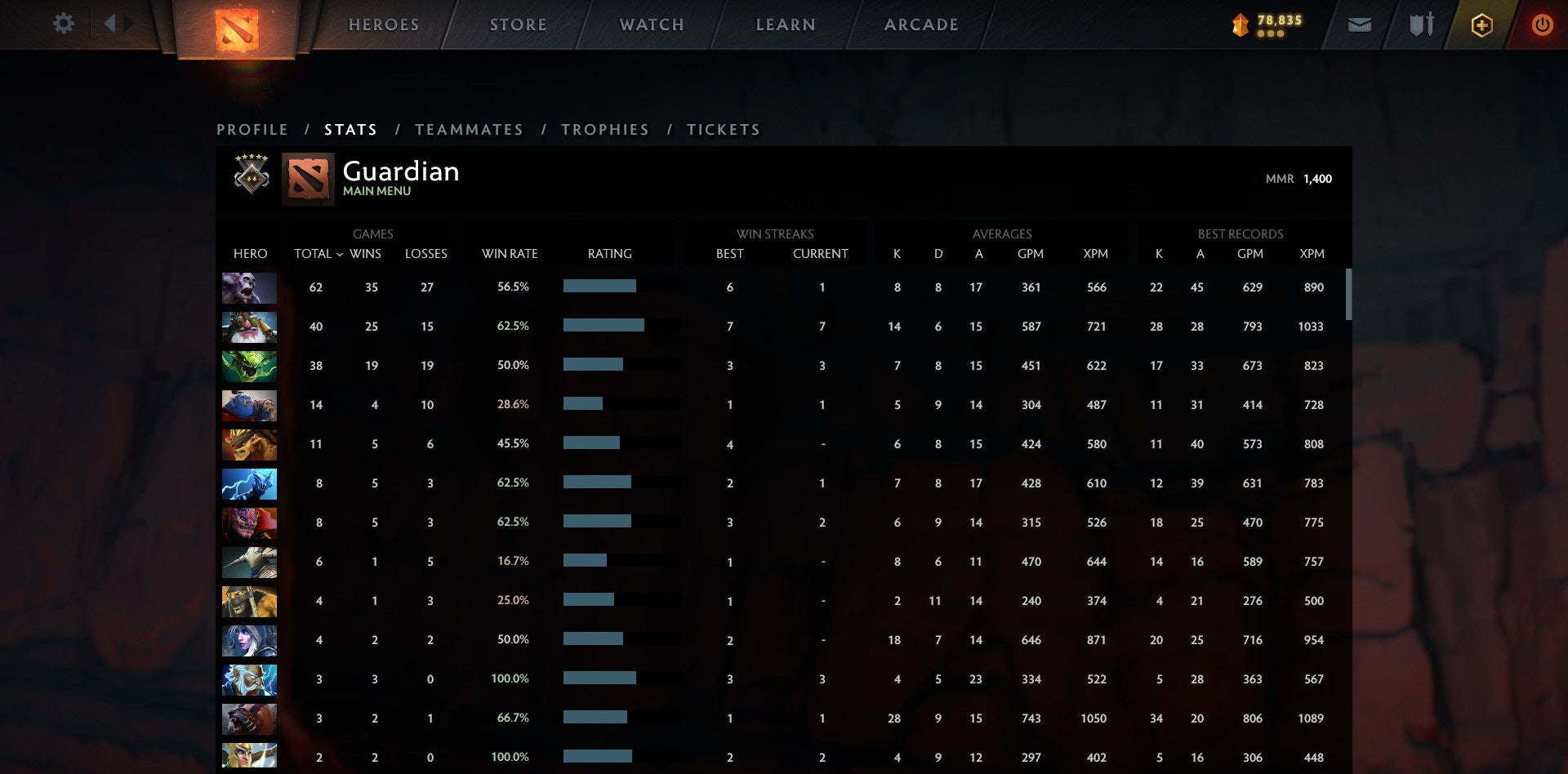Click the Guardian rank medal icon
Viewport: 1568px width, 774px height.
coord(251,176)
